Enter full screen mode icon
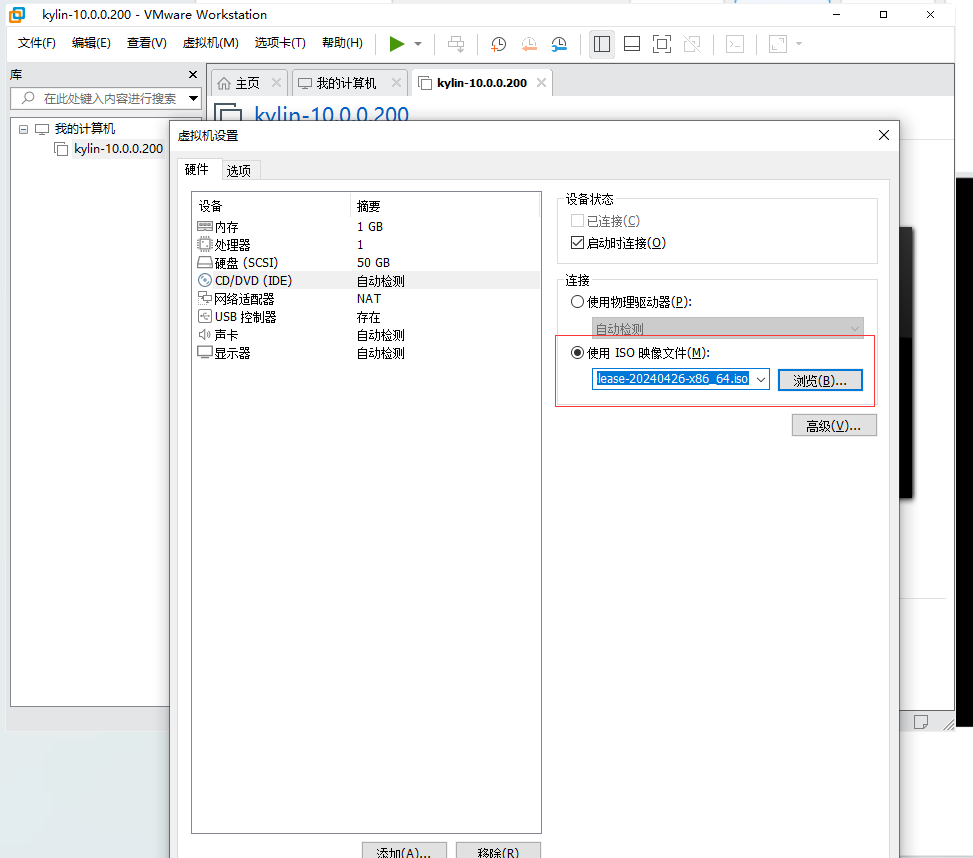The height and width of the screenshot is (858, 973). tap(662, 43)
